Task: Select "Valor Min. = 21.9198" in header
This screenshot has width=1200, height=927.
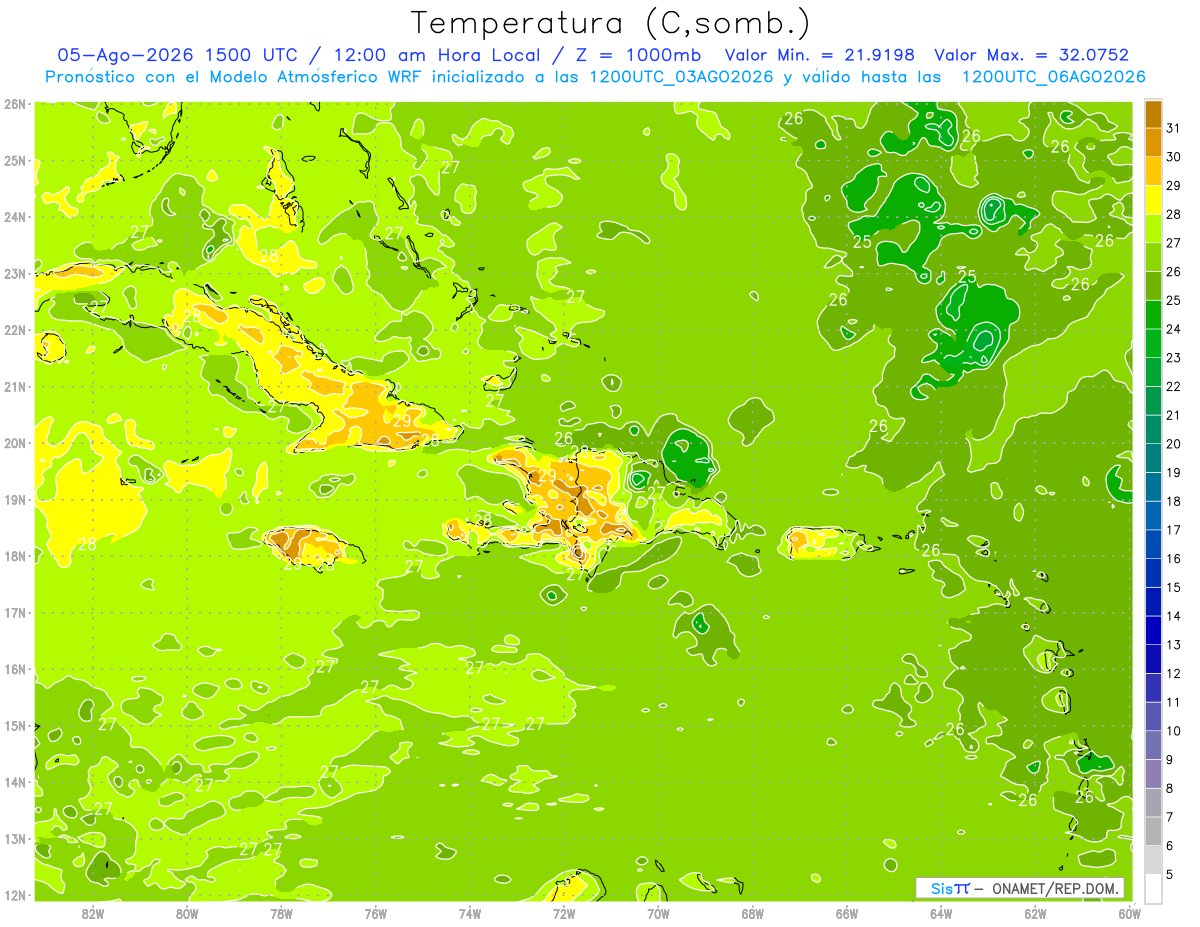Action: click(819, 55)
